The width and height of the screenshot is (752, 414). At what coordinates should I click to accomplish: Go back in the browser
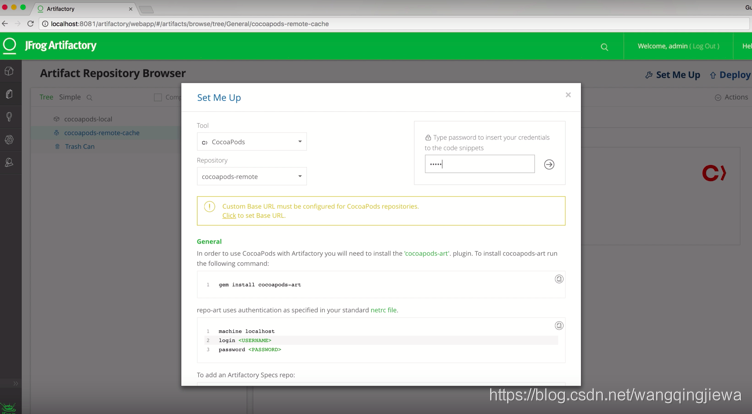tap(5, 24)
